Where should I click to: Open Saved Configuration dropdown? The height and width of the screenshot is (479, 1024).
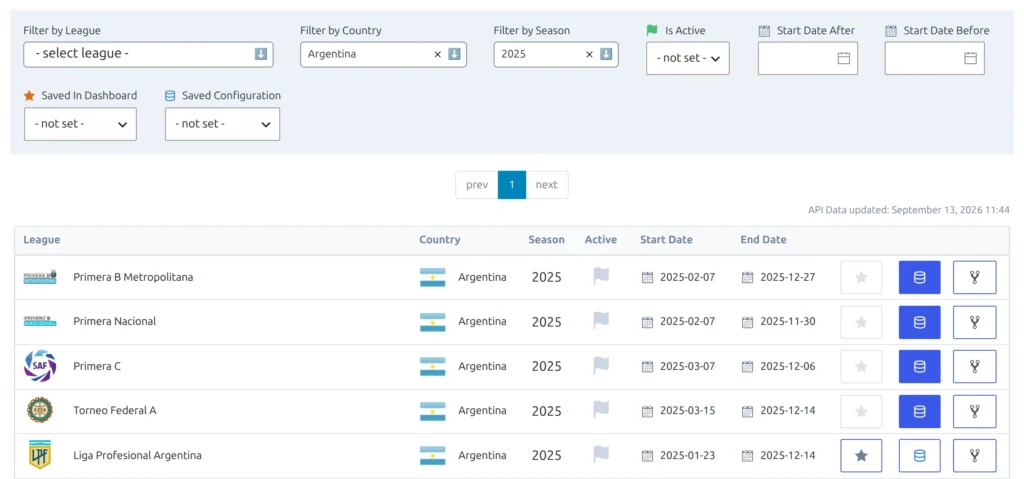click(223, 124)
